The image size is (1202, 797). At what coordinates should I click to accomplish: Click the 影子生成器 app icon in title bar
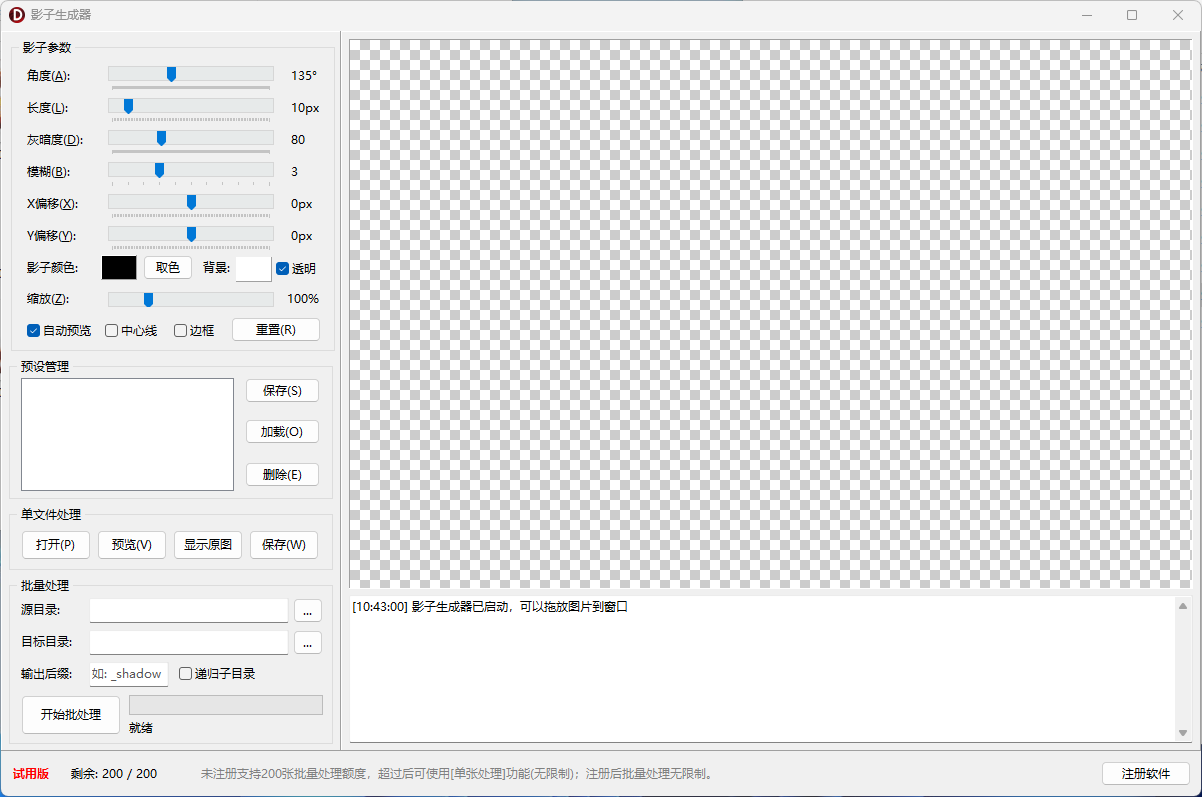click(x=16, y=15)
